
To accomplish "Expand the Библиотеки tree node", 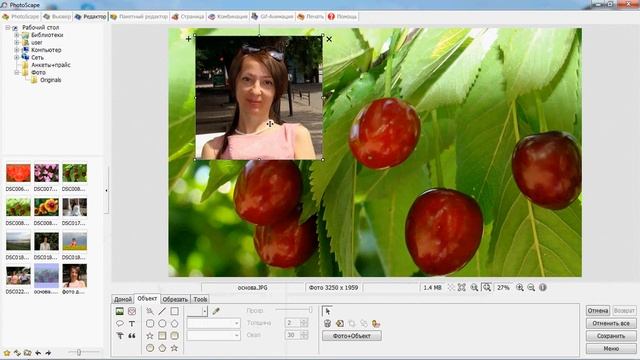I will (x=17, y=35).
